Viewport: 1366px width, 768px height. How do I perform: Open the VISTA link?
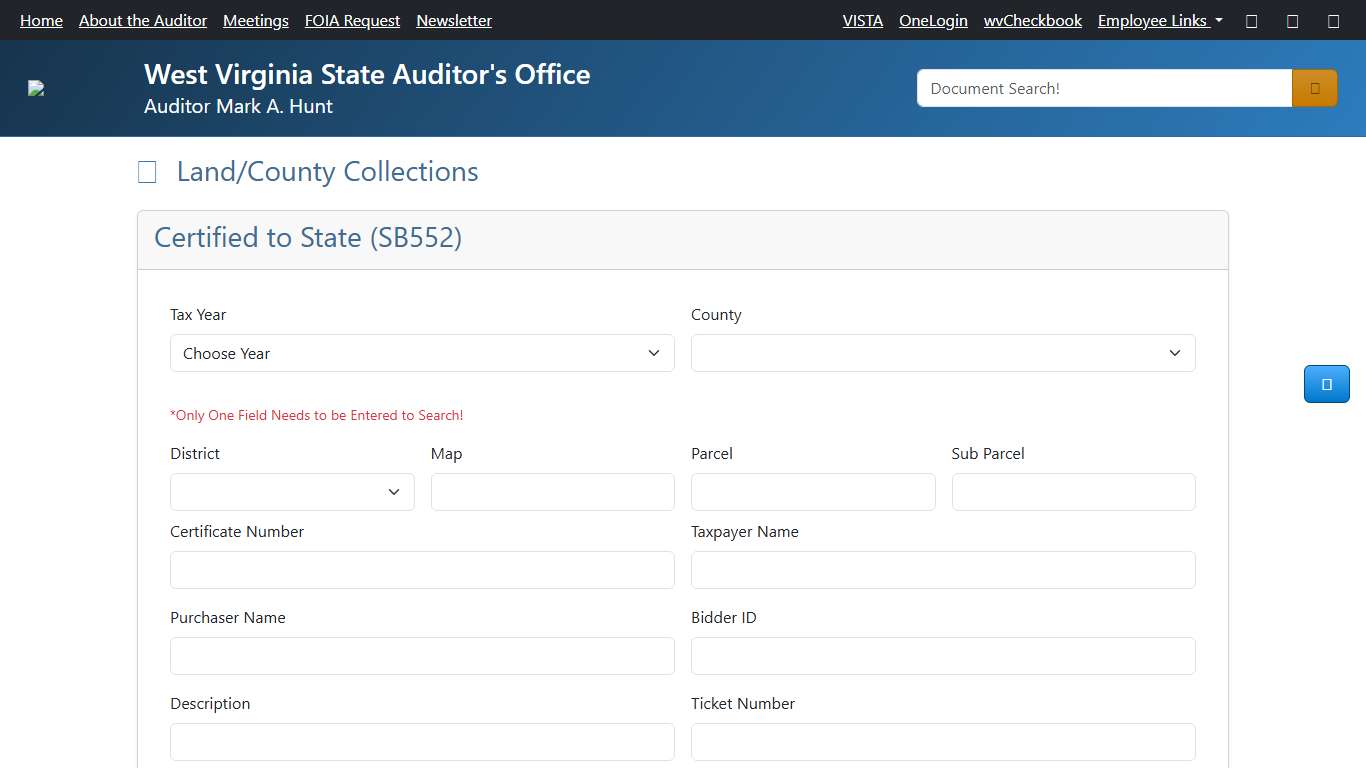tap(862, 20)
